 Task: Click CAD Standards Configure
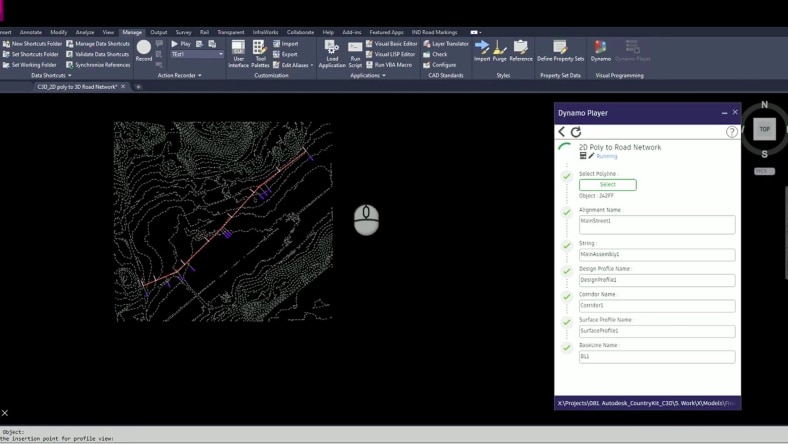tap(440, 65)
